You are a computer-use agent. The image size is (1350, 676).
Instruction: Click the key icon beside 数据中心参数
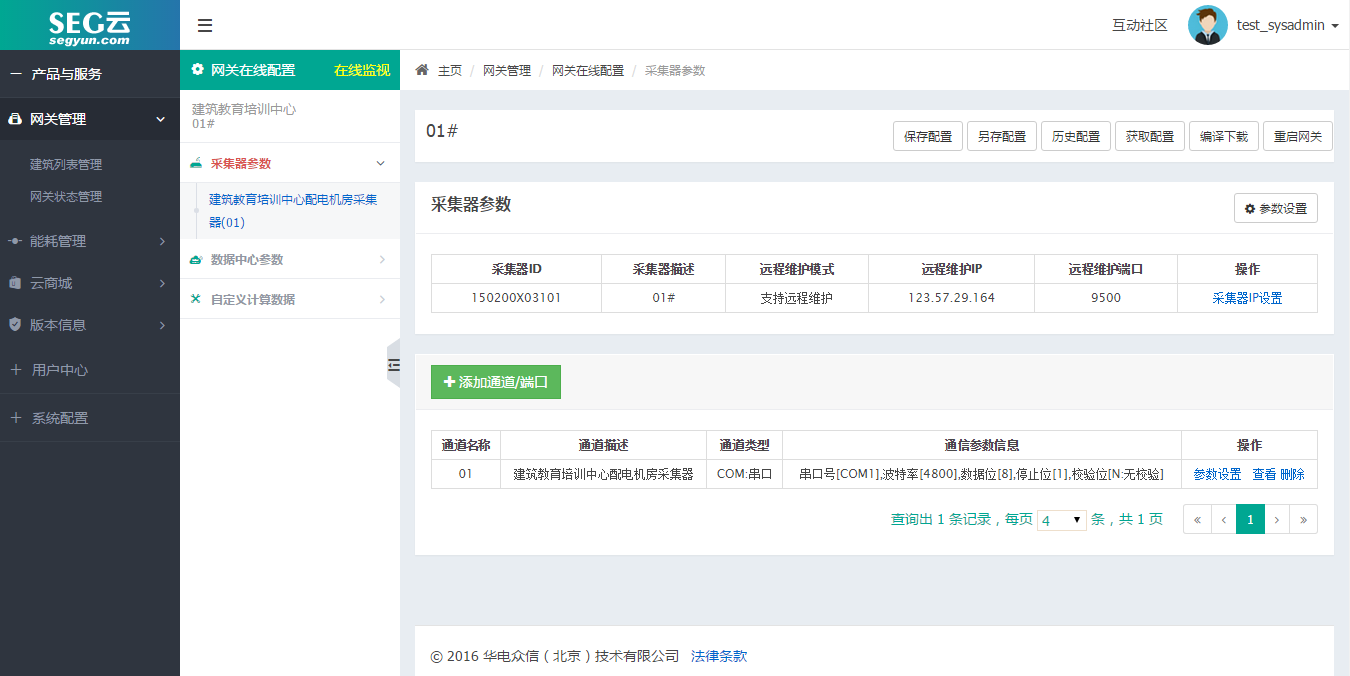(x=196, y=259)
